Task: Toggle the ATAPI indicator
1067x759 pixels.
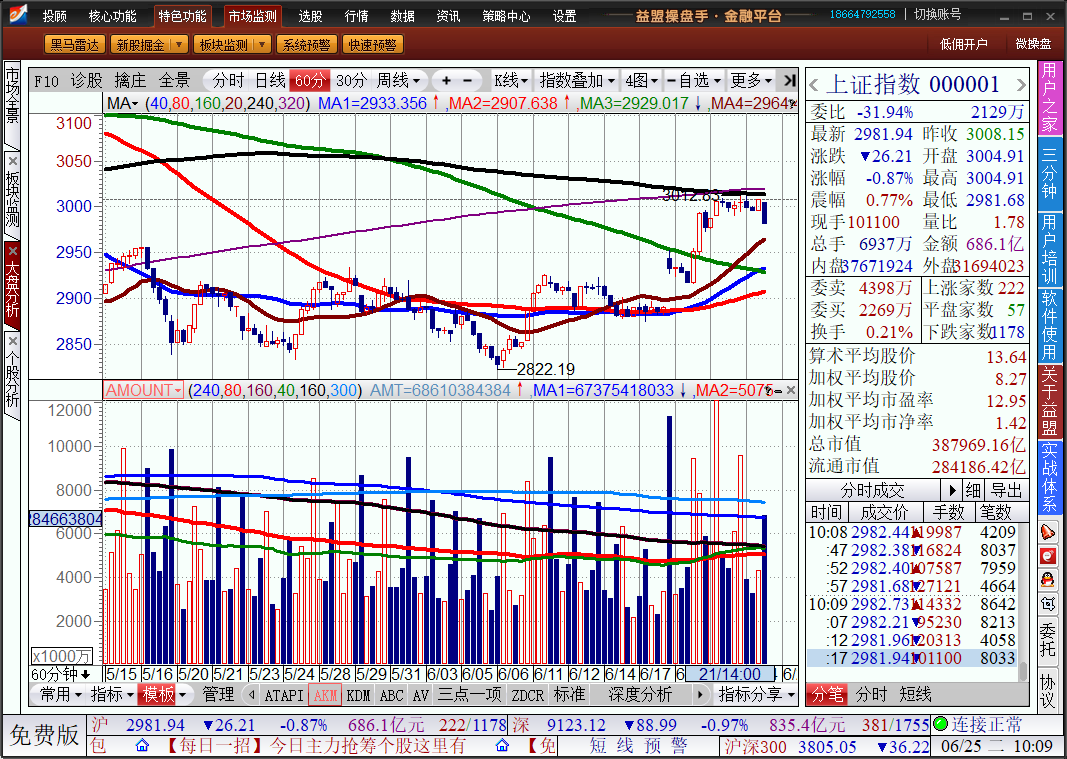Action: [283, 695]
